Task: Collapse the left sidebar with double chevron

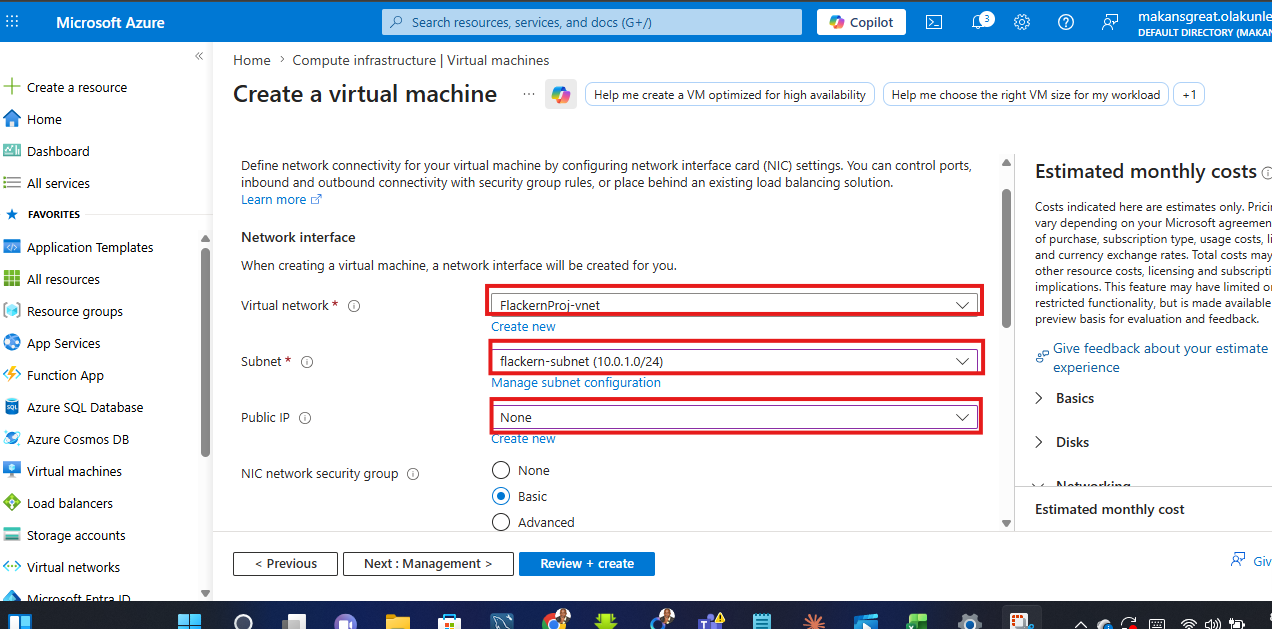Action: [x=199, y=56]
